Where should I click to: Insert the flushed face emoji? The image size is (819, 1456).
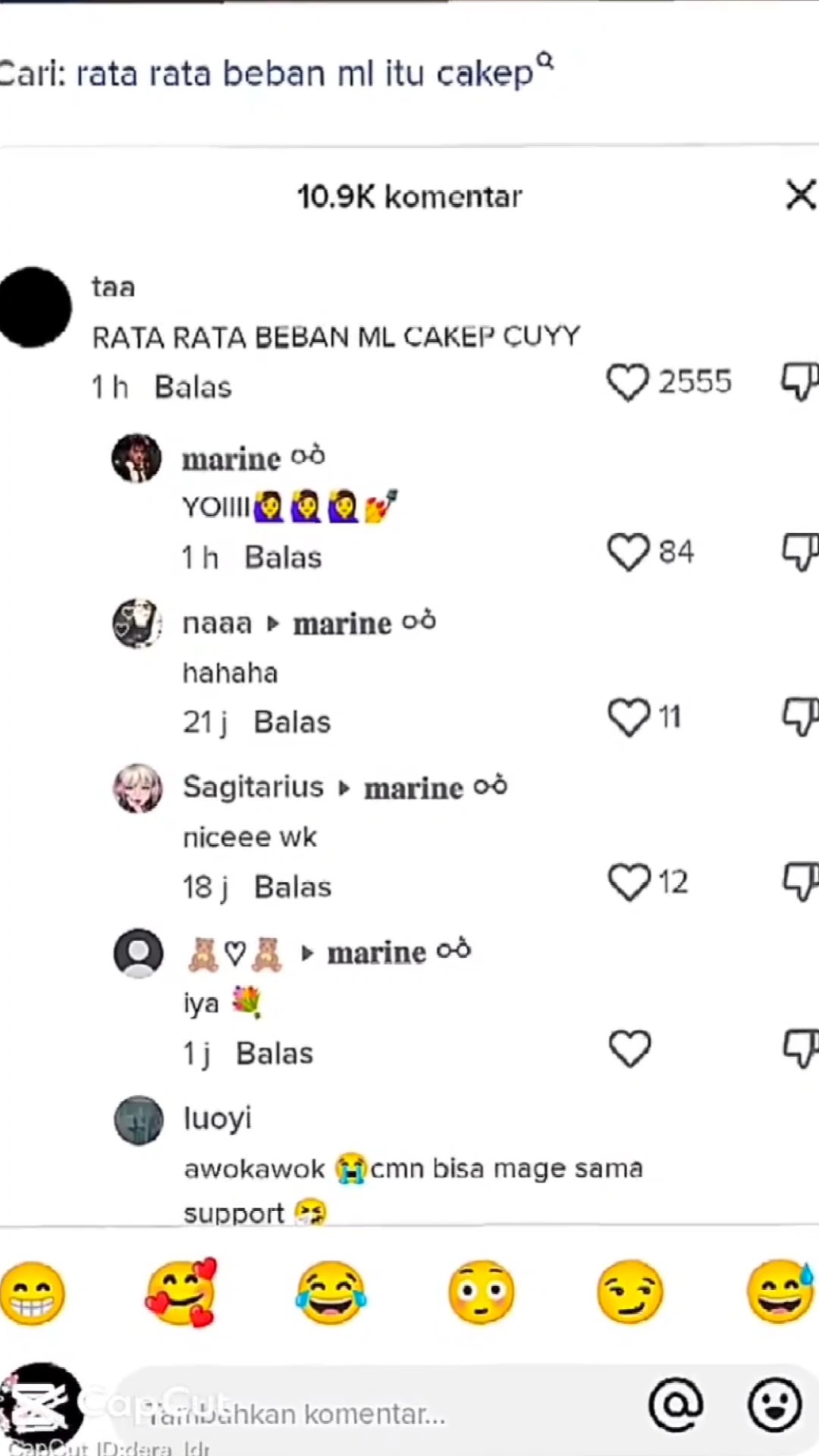[x=482, y=1293]
